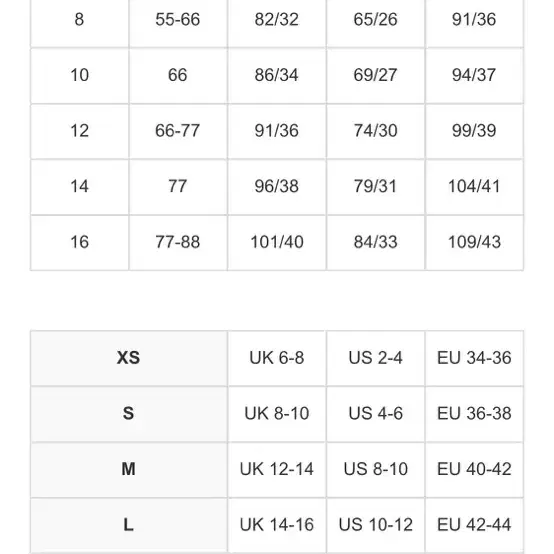This screenshot has width=554, height=554.
Task: Click the 55-66 cell in size 8 row
Action: click(178, 20)
